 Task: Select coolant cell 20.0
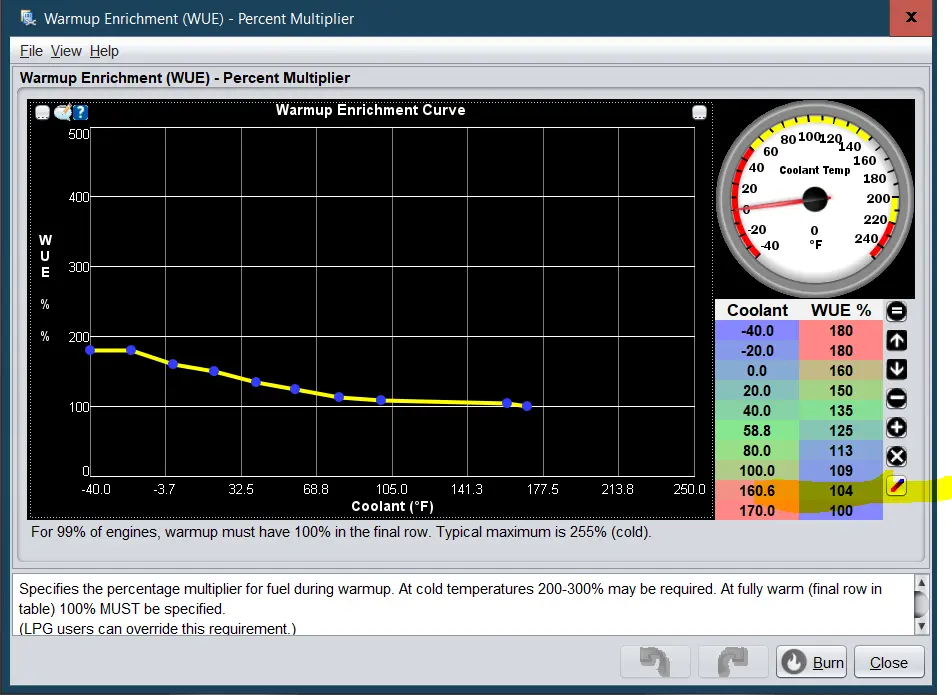coord(757,391)
